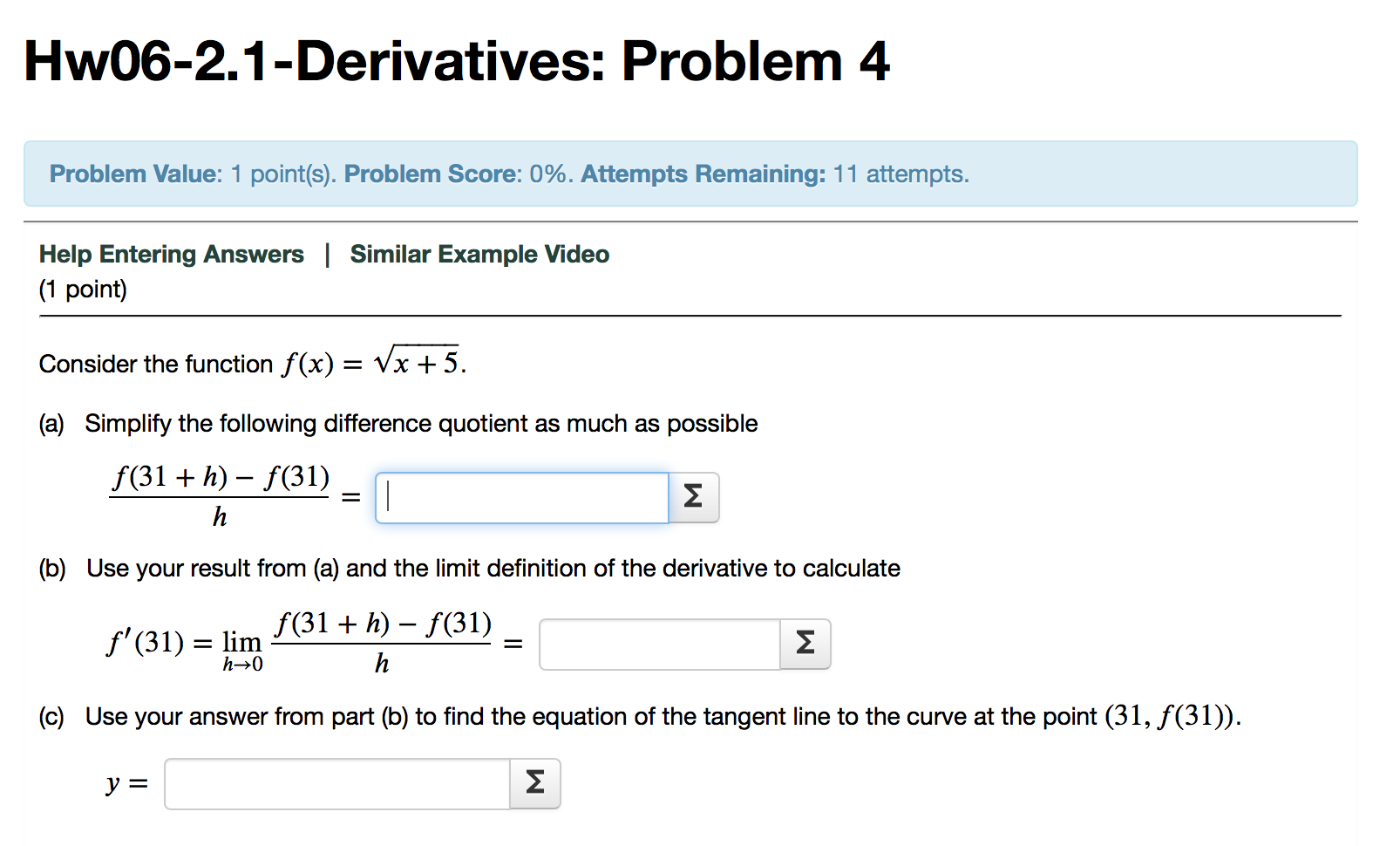Open the Similar Example Video link
The width and height of the screenshot is (1400, 846).
(x=479, y=254)
